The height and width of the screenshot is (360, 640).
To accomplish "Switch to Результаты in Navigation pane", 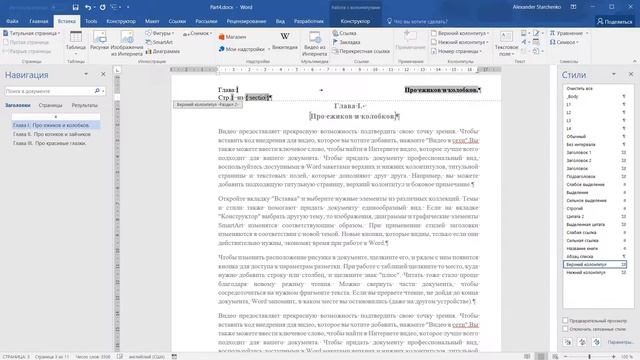I will coord(84,105).
